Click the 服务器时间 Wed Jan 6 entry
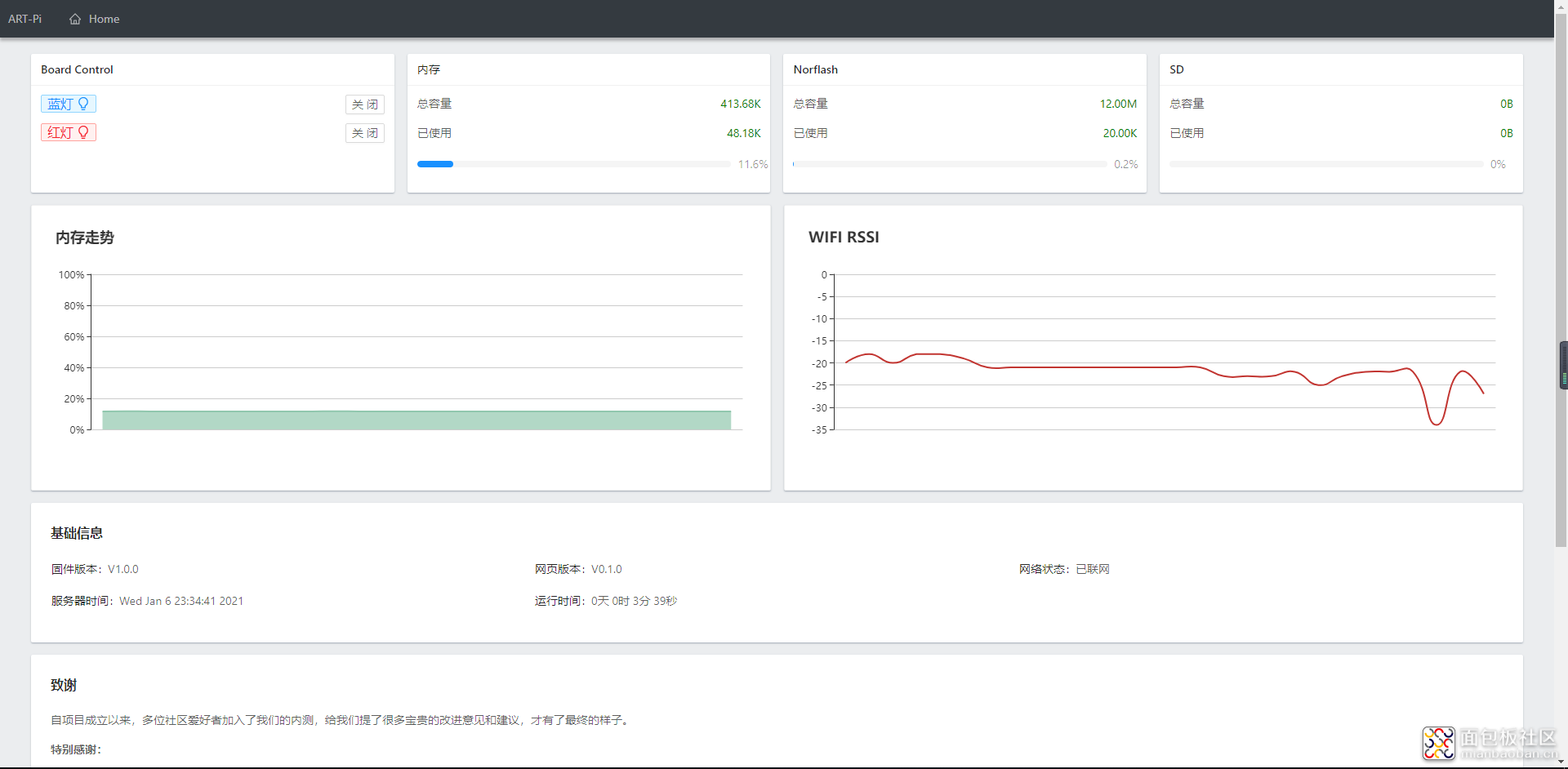The image size is (1568, 769). pos(147,601)
